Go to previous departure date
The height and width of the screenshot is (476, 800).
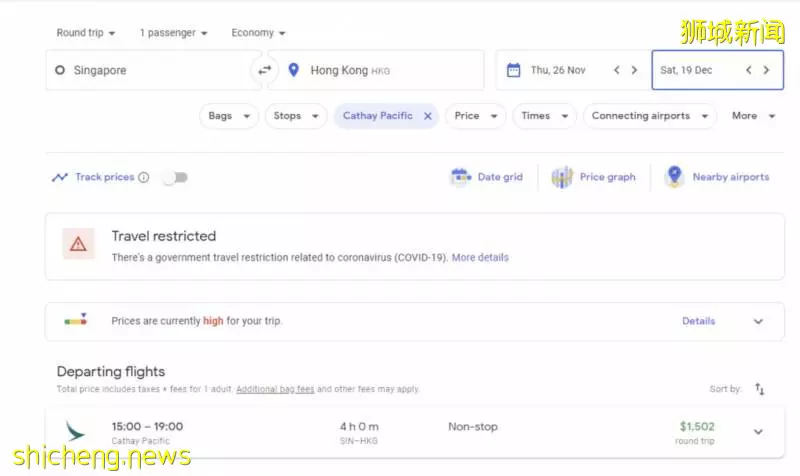[x=616, y=70]
